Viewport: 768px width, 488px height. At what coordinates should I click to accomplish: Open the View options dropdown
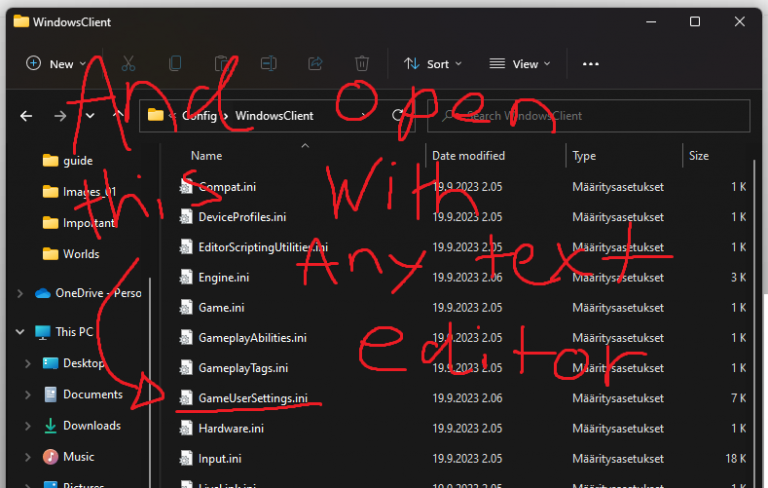pos(519,63)
